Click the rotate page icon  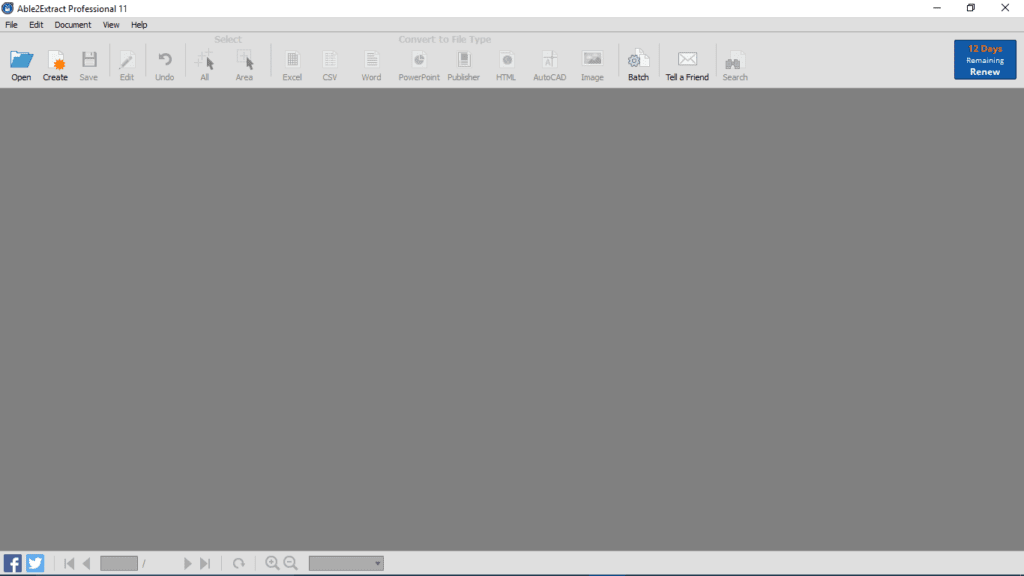click(239, 563)
